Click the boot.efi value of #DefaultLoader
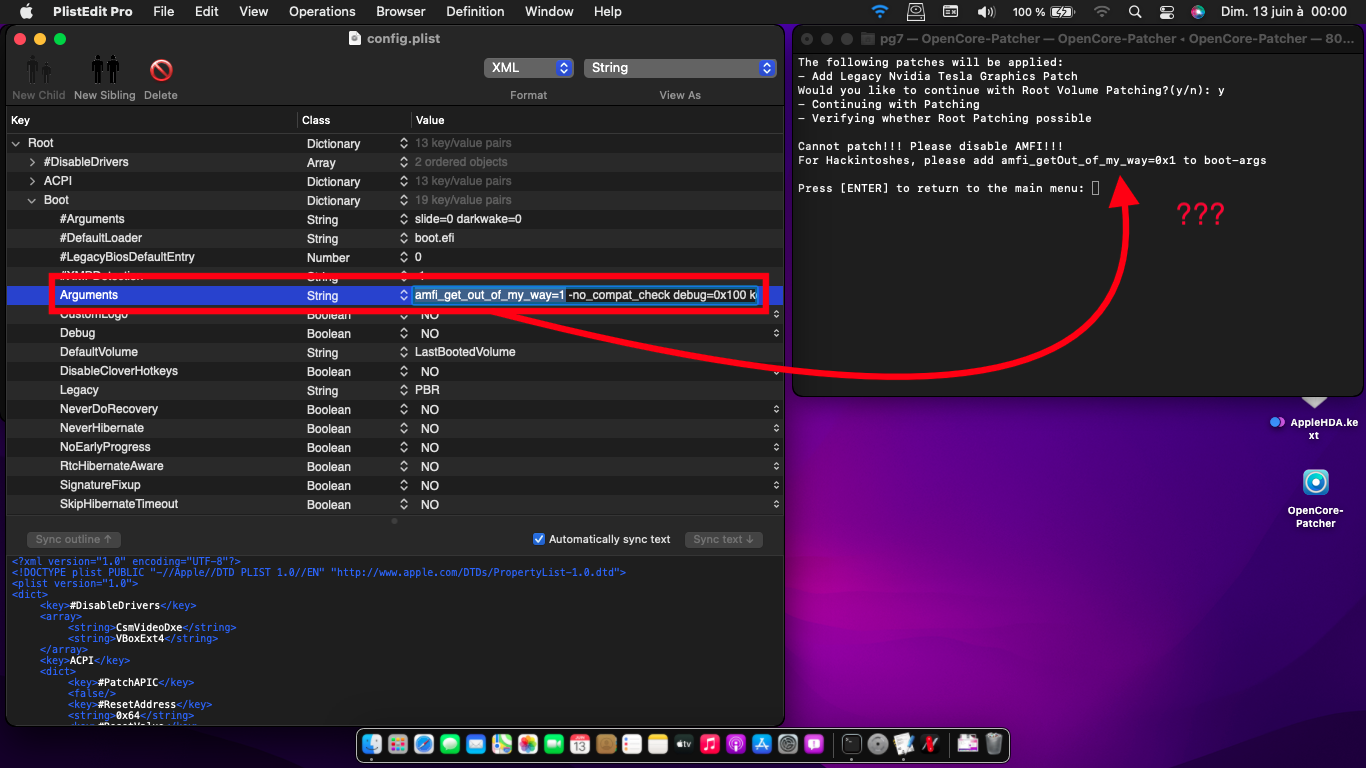The height and width of the screenshot is (768, 1366). 432,238
